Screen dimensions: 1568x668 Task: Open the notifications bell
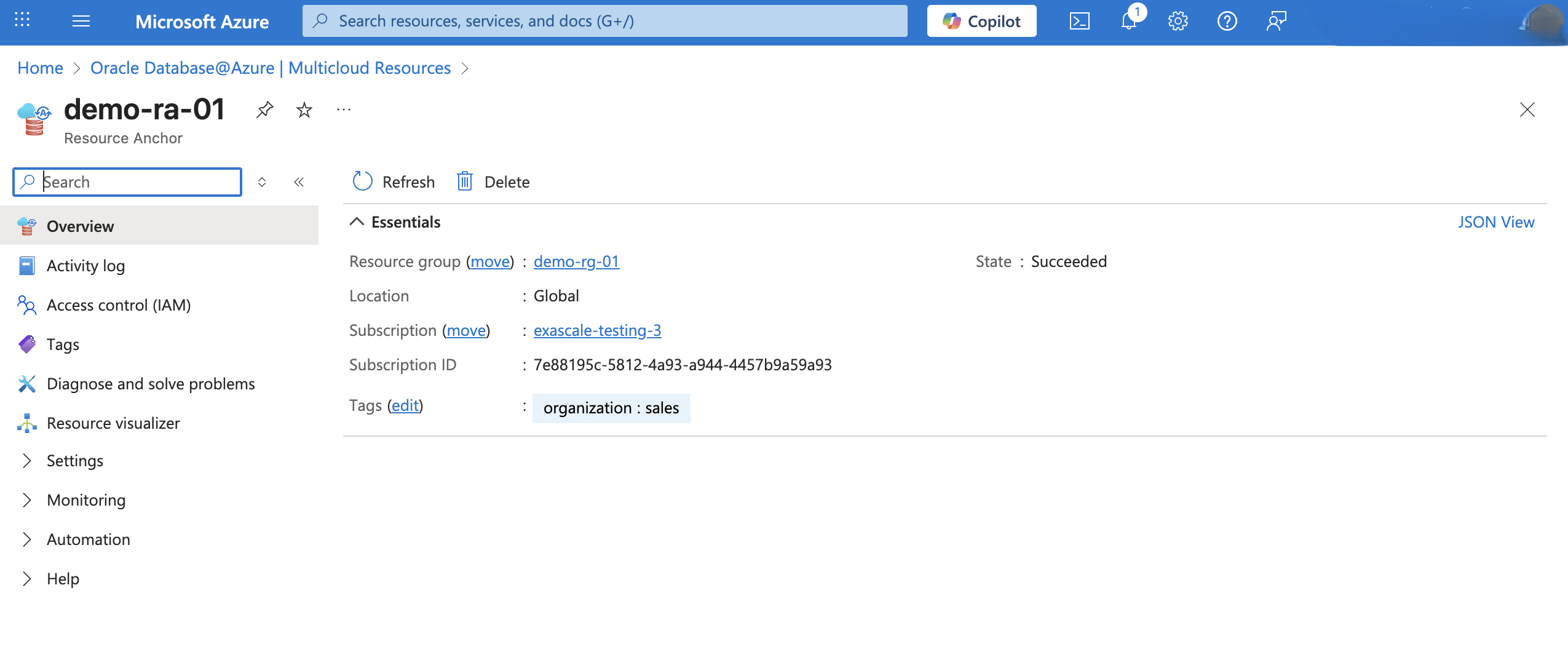click(1129, 21)
